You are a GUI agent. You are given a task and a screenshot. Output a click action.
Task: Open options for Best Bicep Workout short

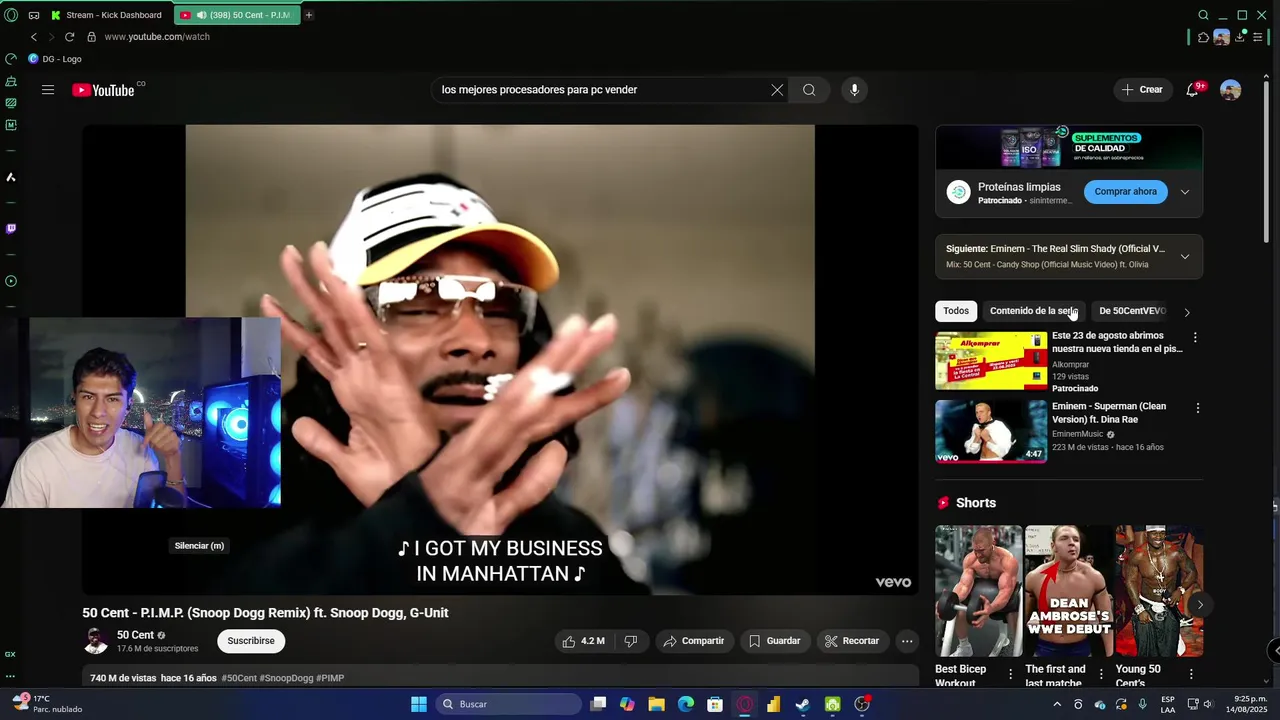click(1011, 674)
